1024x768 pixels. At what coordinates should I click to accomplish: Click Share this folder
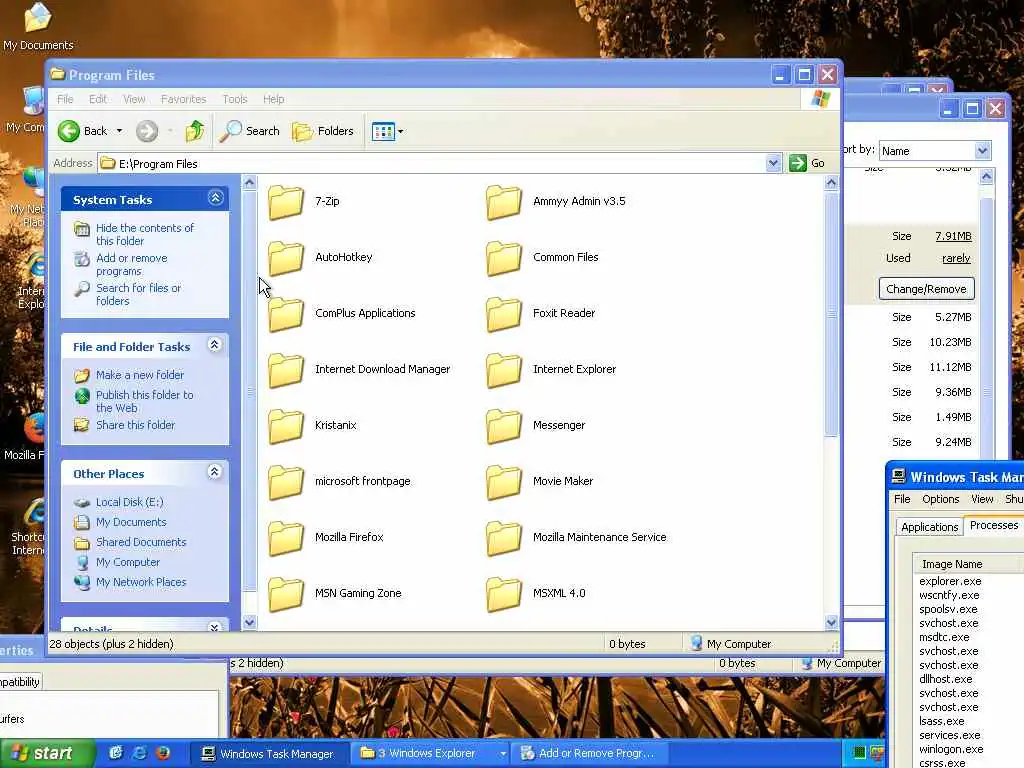click(135, 425)
